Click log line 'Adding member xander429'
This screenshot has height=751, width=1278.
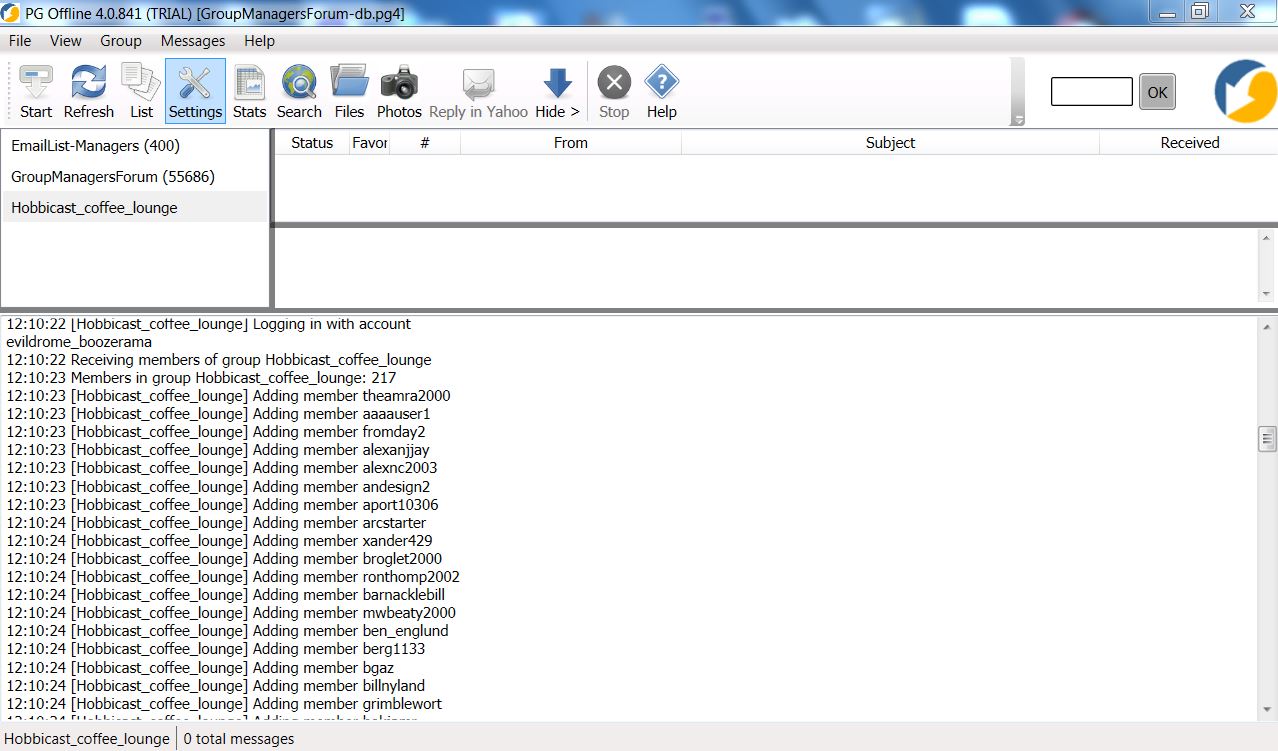tap(219, 541)
